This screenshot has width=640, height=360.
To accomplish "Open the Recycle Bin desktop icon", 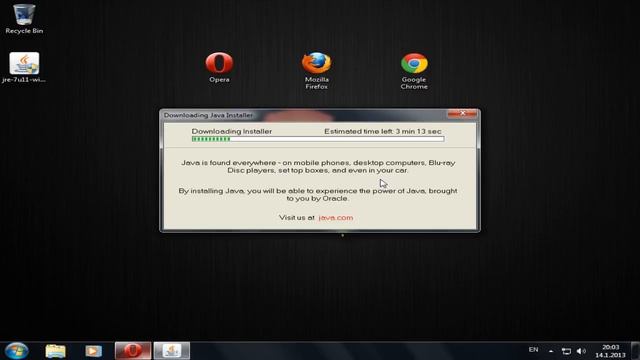I will click(x=24, y=18).
